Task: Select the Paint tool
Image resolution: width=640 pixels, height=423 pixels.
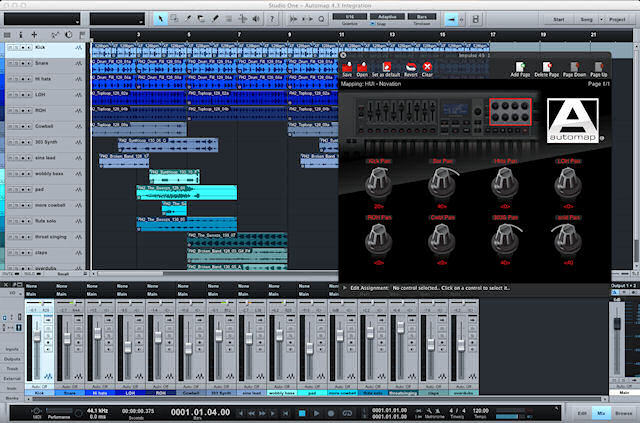Action: tap(215, 19)
